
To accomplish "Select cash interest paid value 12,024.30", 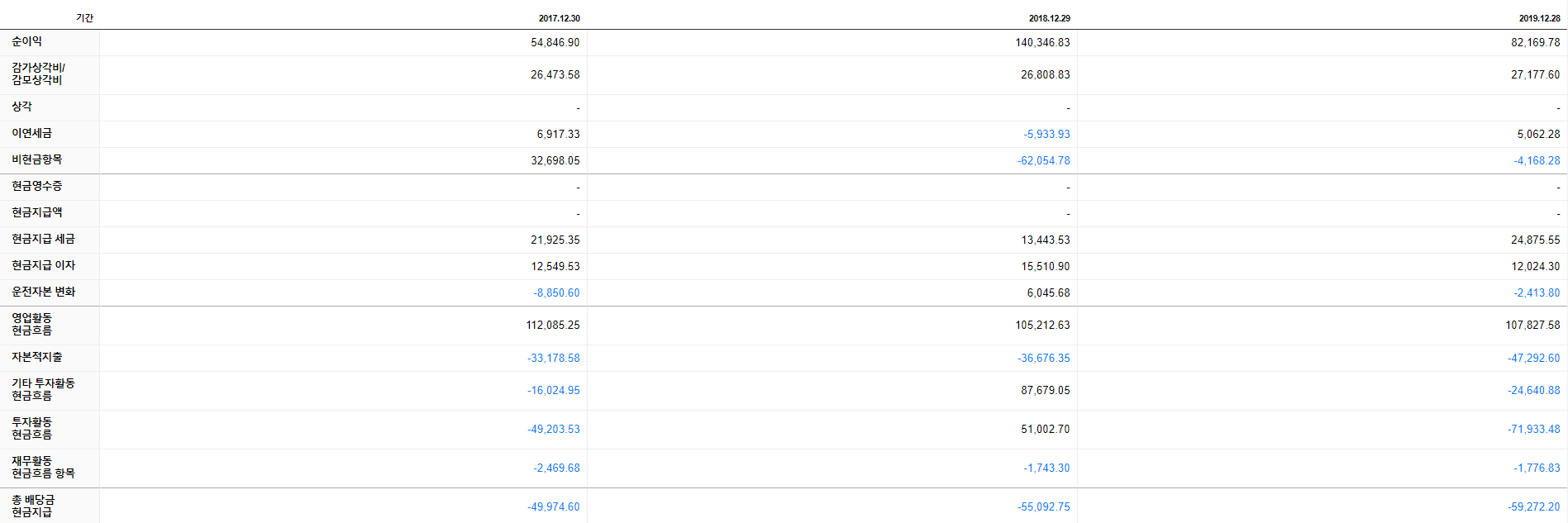I will point(1536,266).
